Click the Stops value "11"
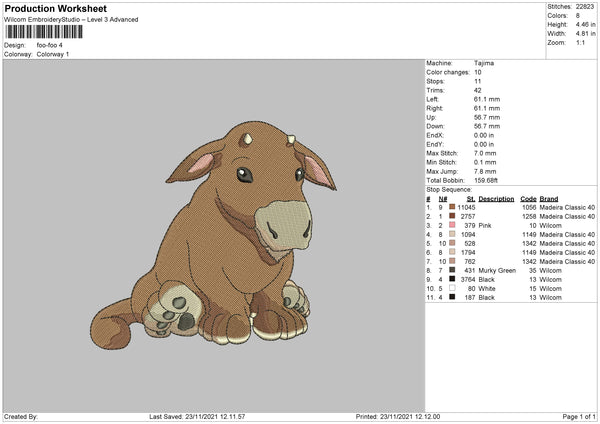Image resolution: width=600 pixels, height=424 pixels. [478, 81]
